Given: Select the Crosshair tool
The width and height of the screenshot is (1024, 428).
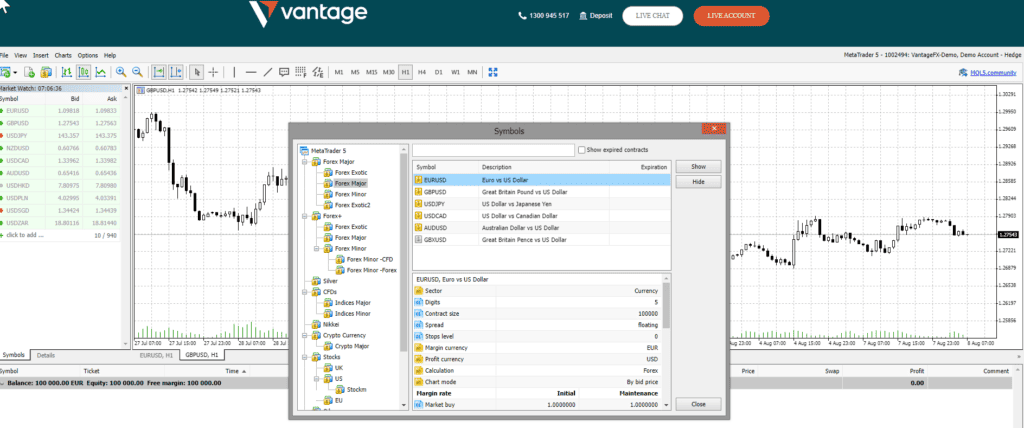Looking at the screenshot, I should 213,72.
